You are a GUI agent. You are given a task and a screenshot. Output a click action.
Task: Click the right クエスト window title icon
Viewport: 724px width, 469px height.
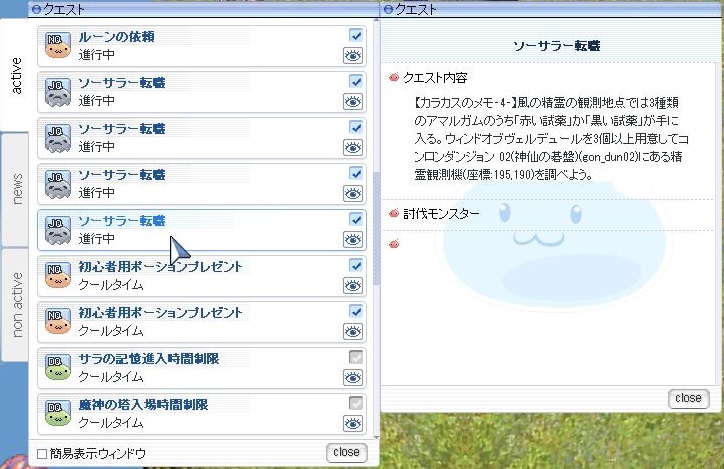click(388, 9)
